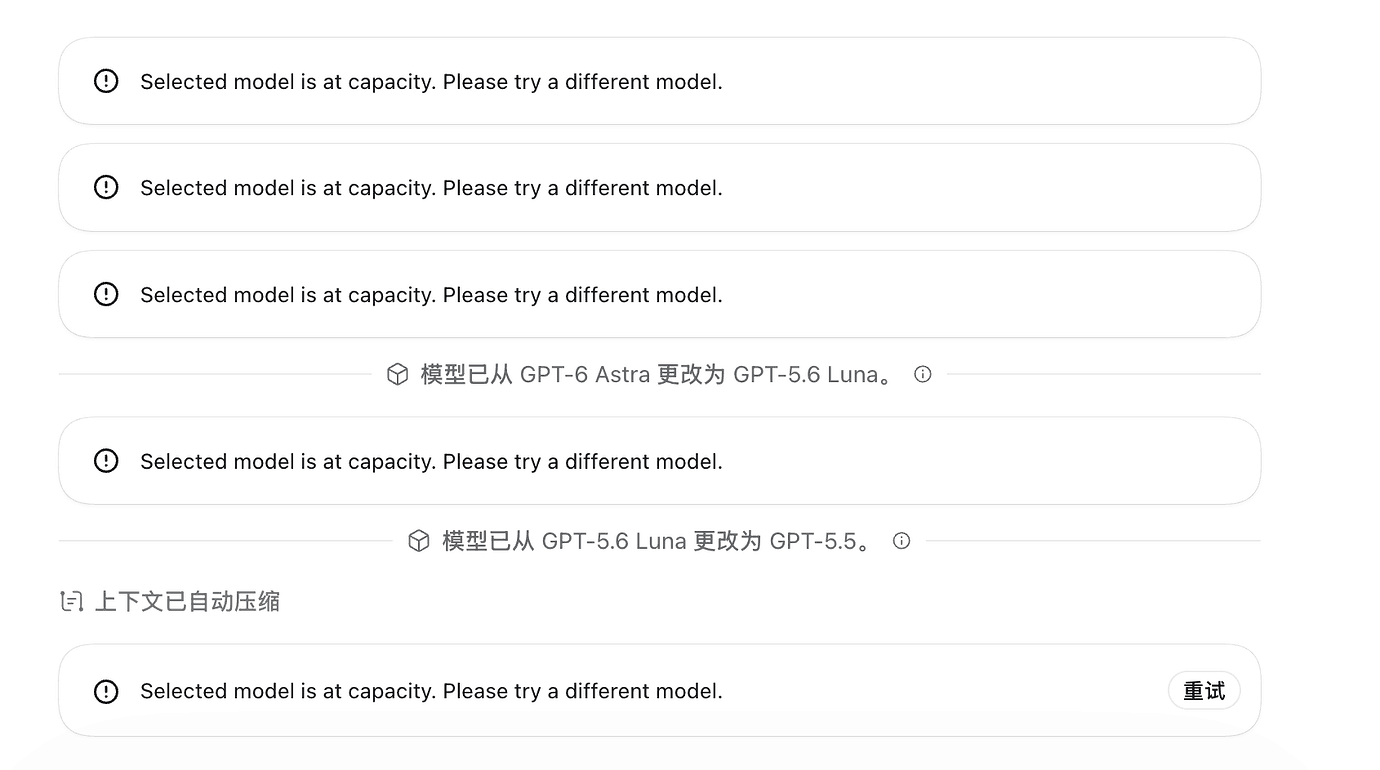This screenshot has width=1380, height=770.
Task: Click warning icon in the card containing 重试
Action: [x=106, y=691]
